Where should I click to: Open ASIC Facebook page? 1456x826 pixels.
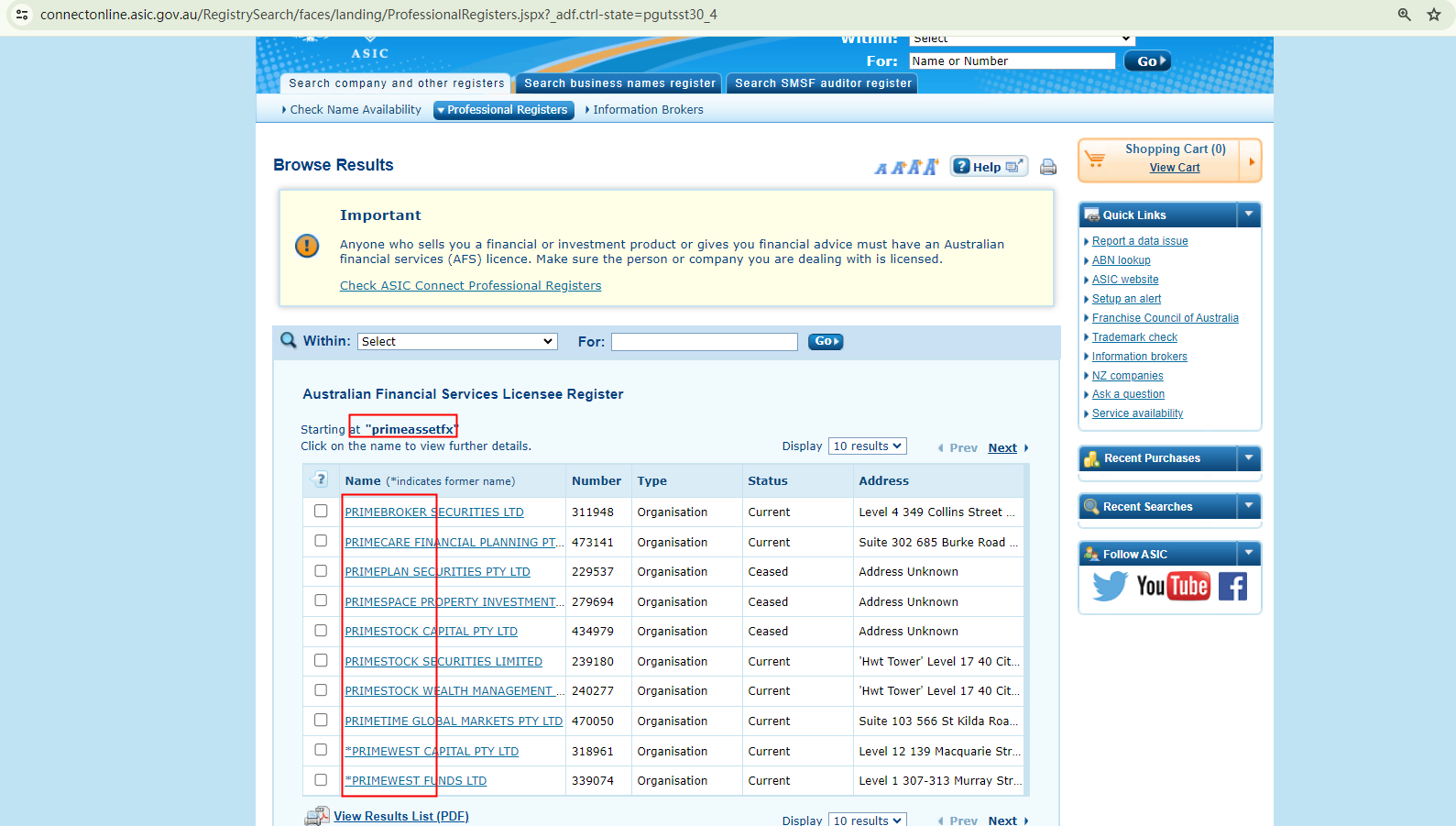coord(1232,586)
